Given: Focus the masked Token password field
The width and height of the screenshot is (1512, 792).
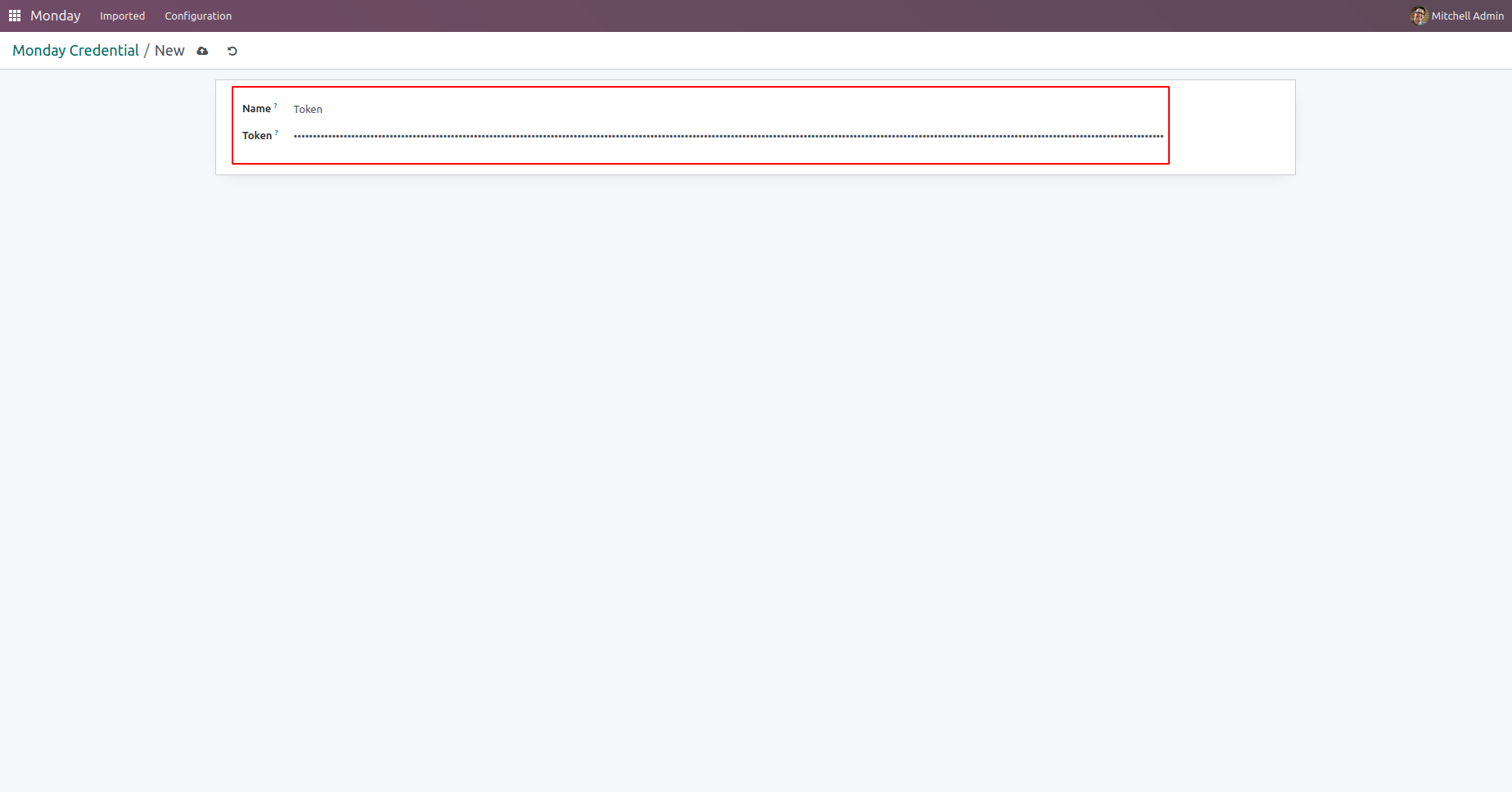Looking at the screenshot, I should [729, 136].
